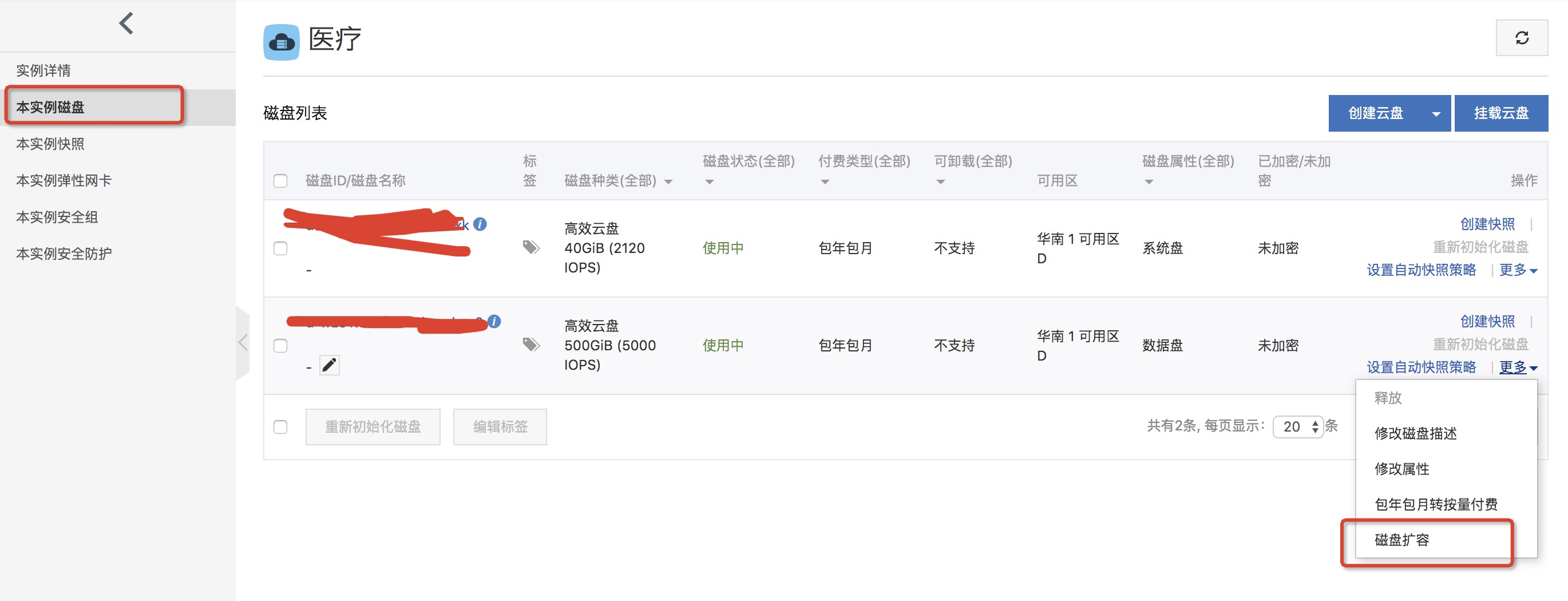The image size is (1568, 601).
Task: Open the 付费类型 filter dropdown
Action: point(825,180)
